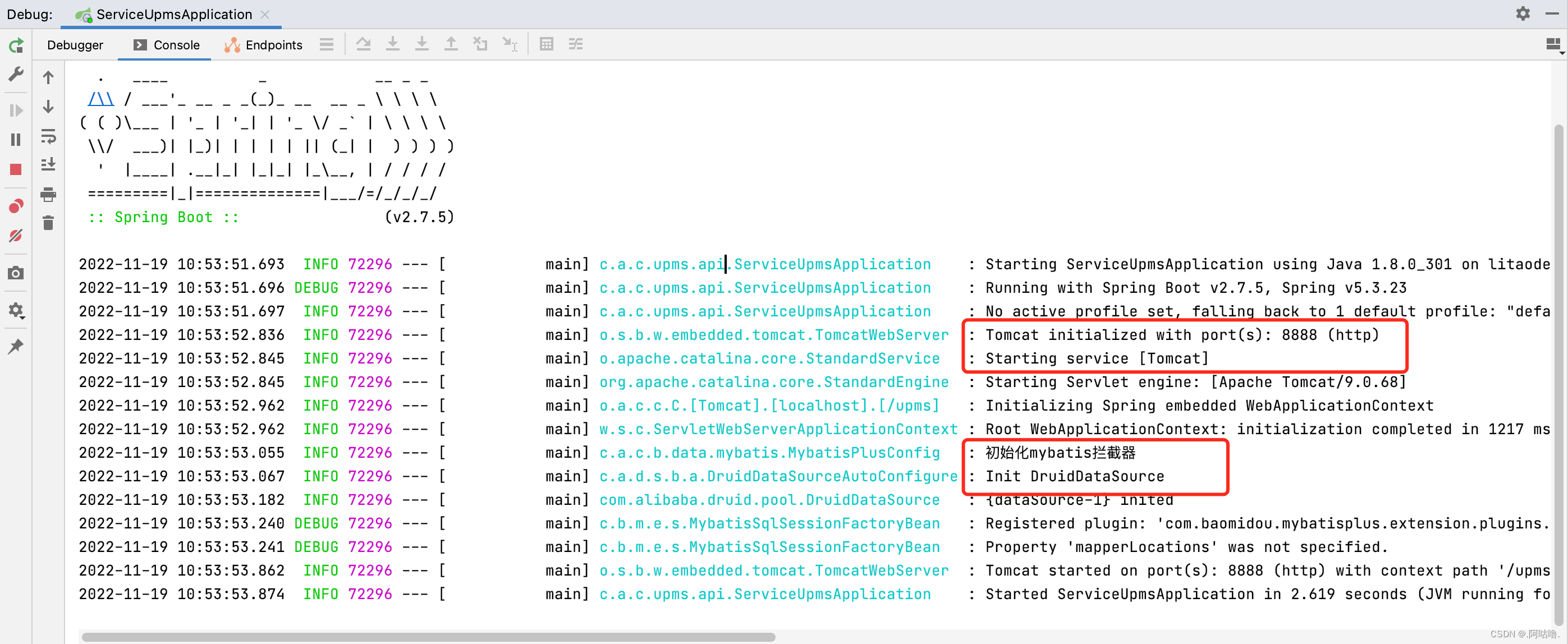The height and width of the screenshot is (644, 1568).
Task: Take thread dump camera icon
Action: click(x=16, y=273)
